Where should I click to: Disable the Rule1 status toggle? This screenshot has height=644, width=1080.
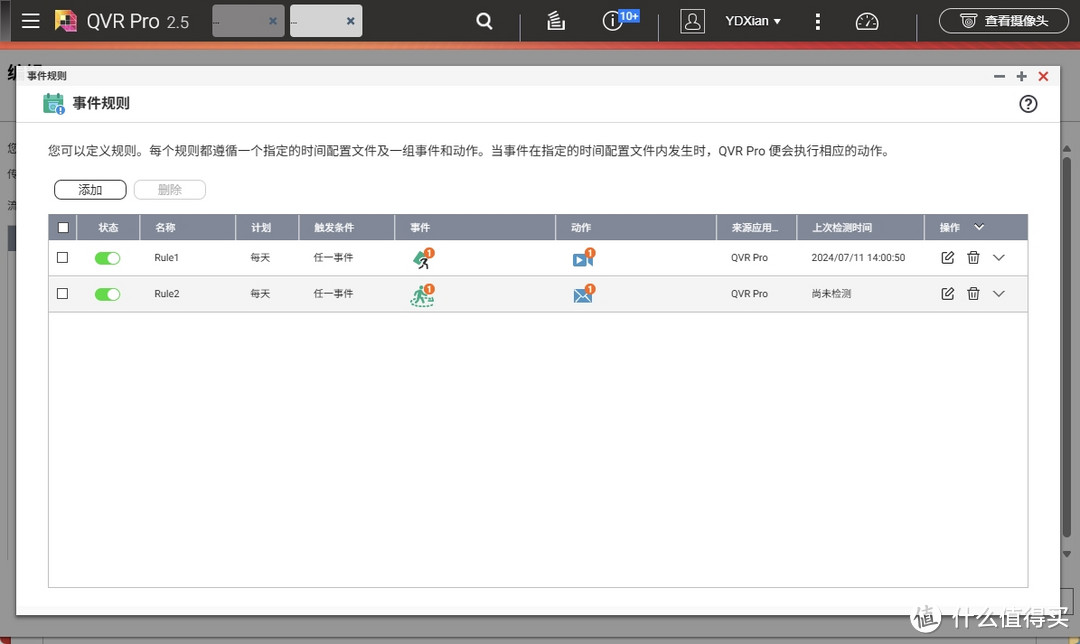coord(107,257)
